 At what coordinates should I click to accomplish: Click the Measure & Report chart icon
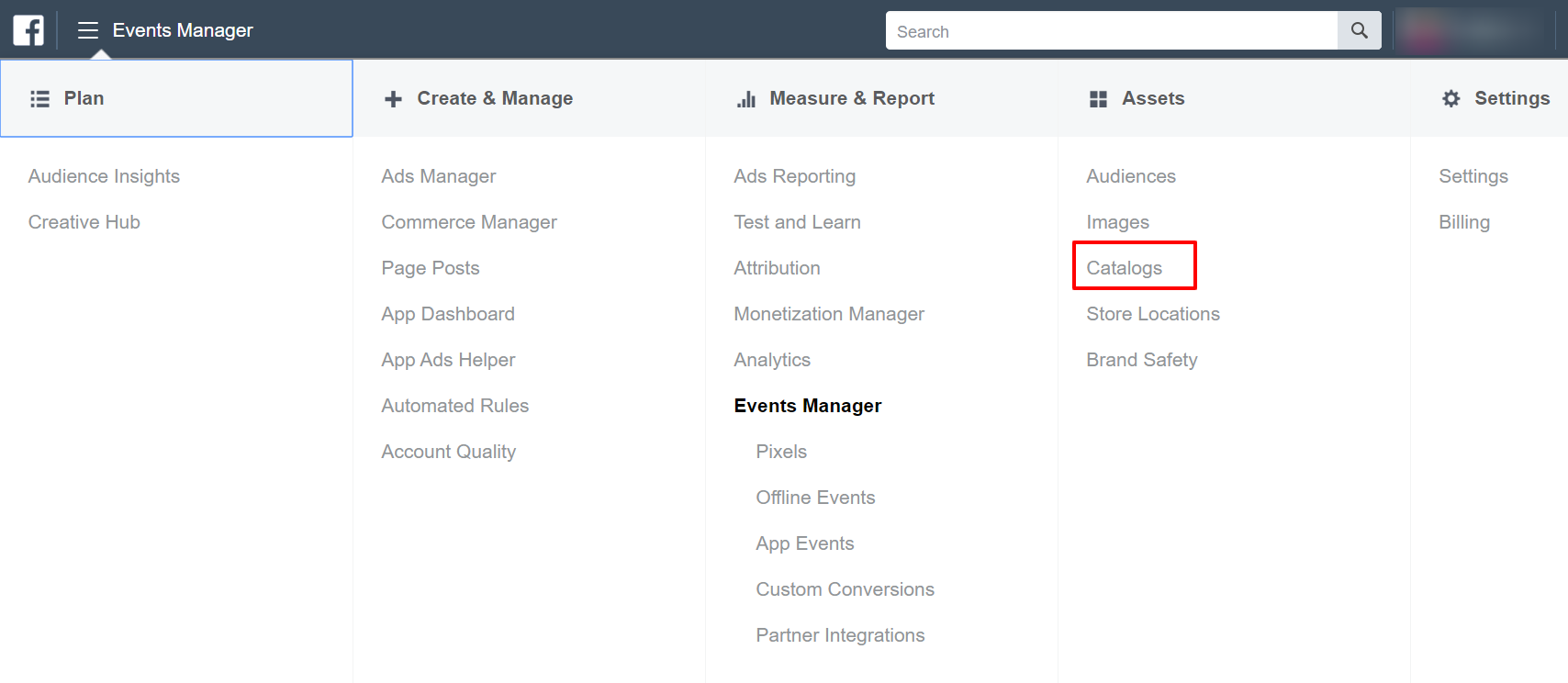point(746,99)
